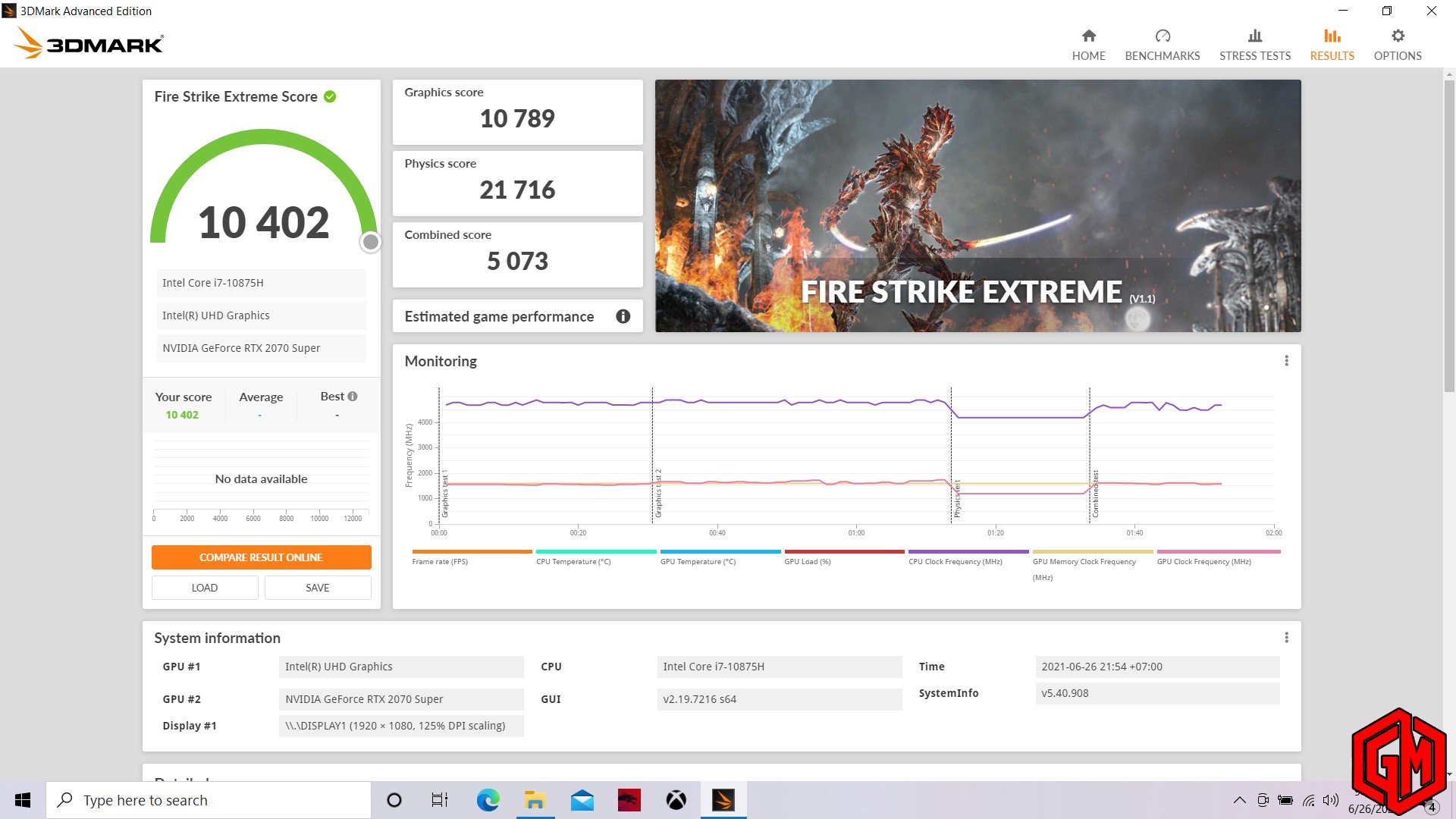Click the Estimated game performance panel

pos(517,316)
